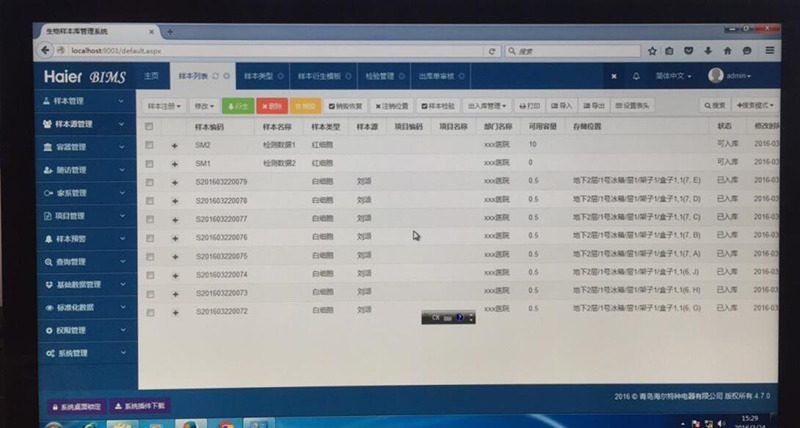Check the select-all checkbox in table header

pyautogui.click(x=149, y=127)
